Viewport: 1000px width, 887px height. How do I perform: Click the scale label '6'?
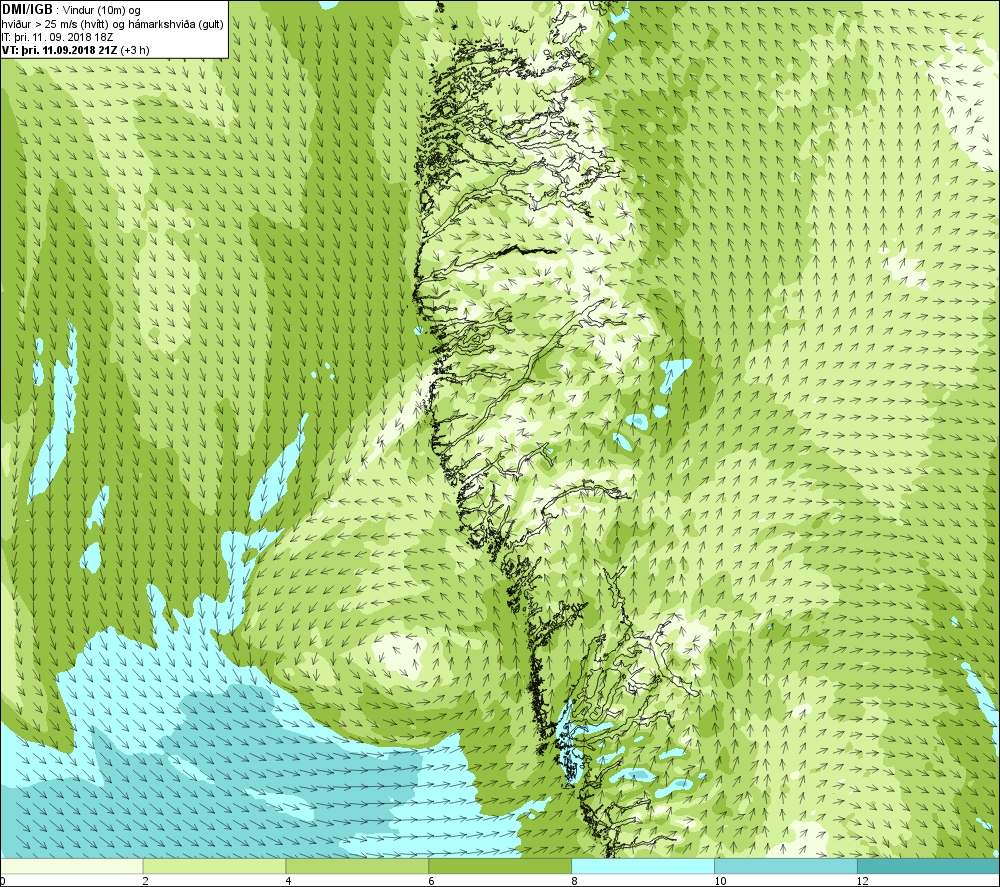pos(431,881)
